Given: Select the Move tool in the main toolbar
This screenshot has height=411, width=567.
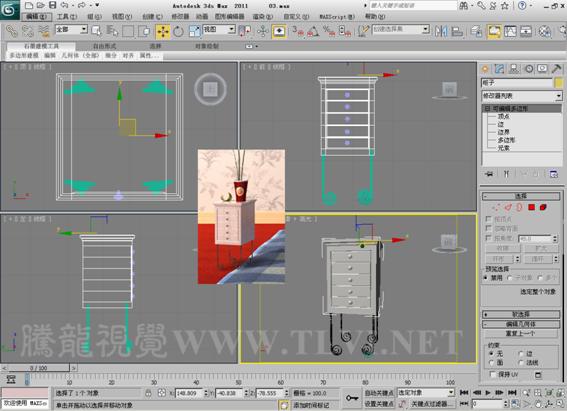Looking at the screenshot, I should [163, 31].
